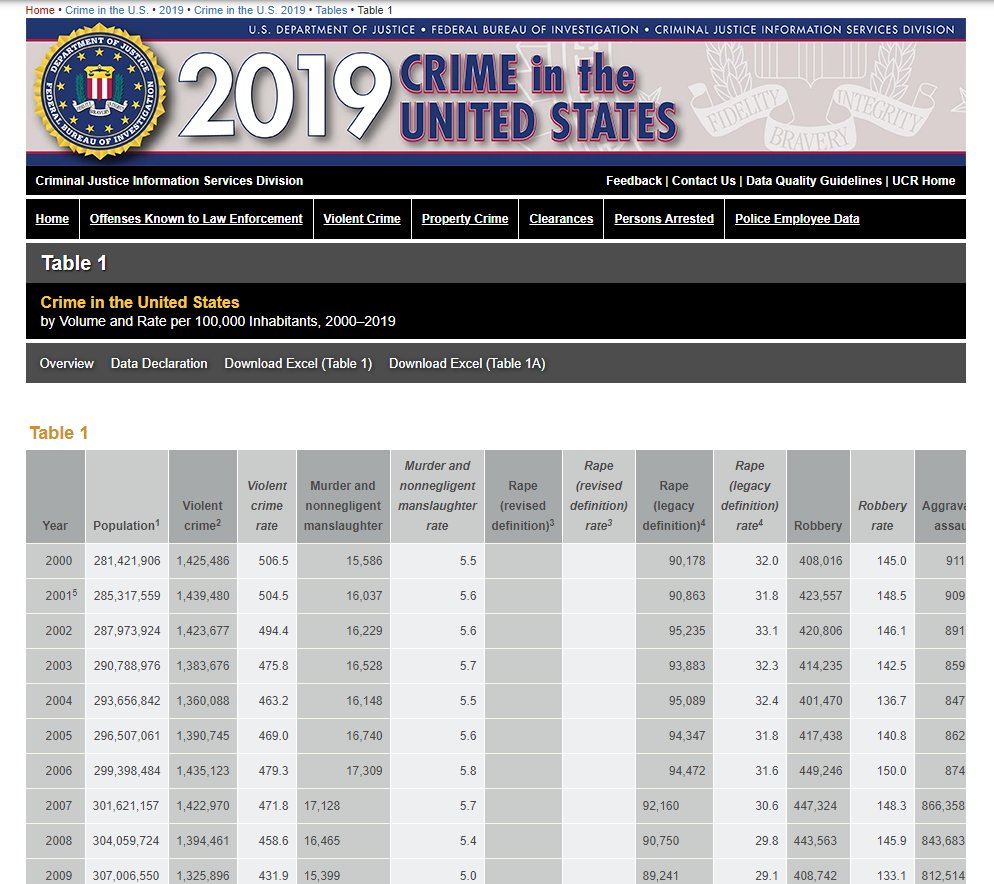The image size is (994, 884).
Task: Click the Feedback link
Action: tap(633, 181)
